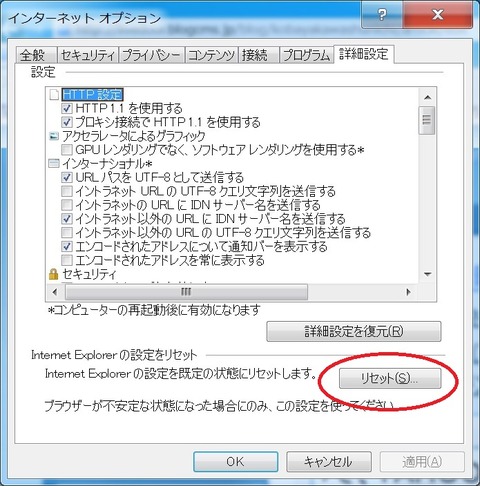Click the text *コンピューターの再起動後に有効になります
The width and height of the screenshot is (480, 486).
154,310
